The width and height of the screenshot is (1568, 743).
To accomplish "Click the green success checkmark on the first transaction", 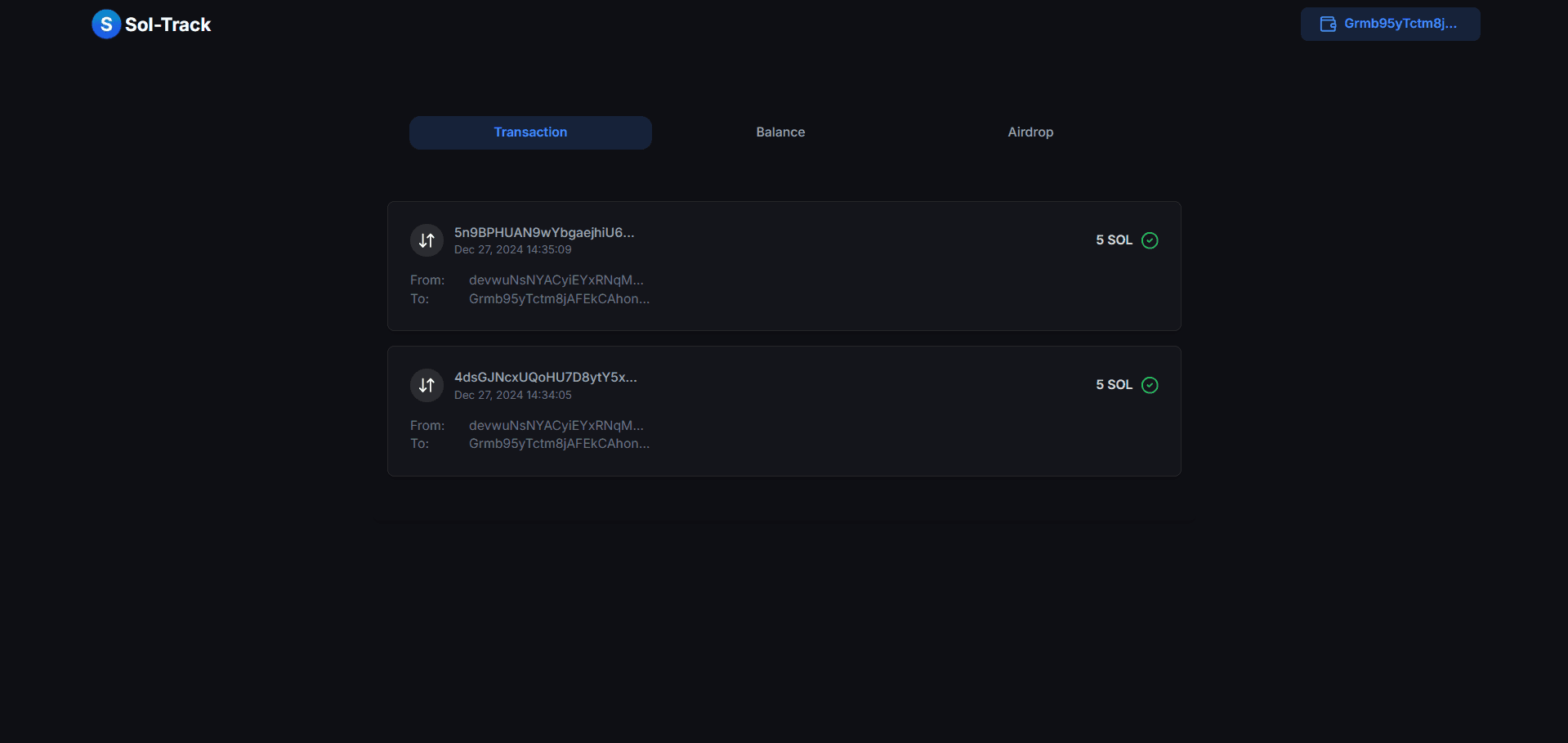I will (1150, 239).
